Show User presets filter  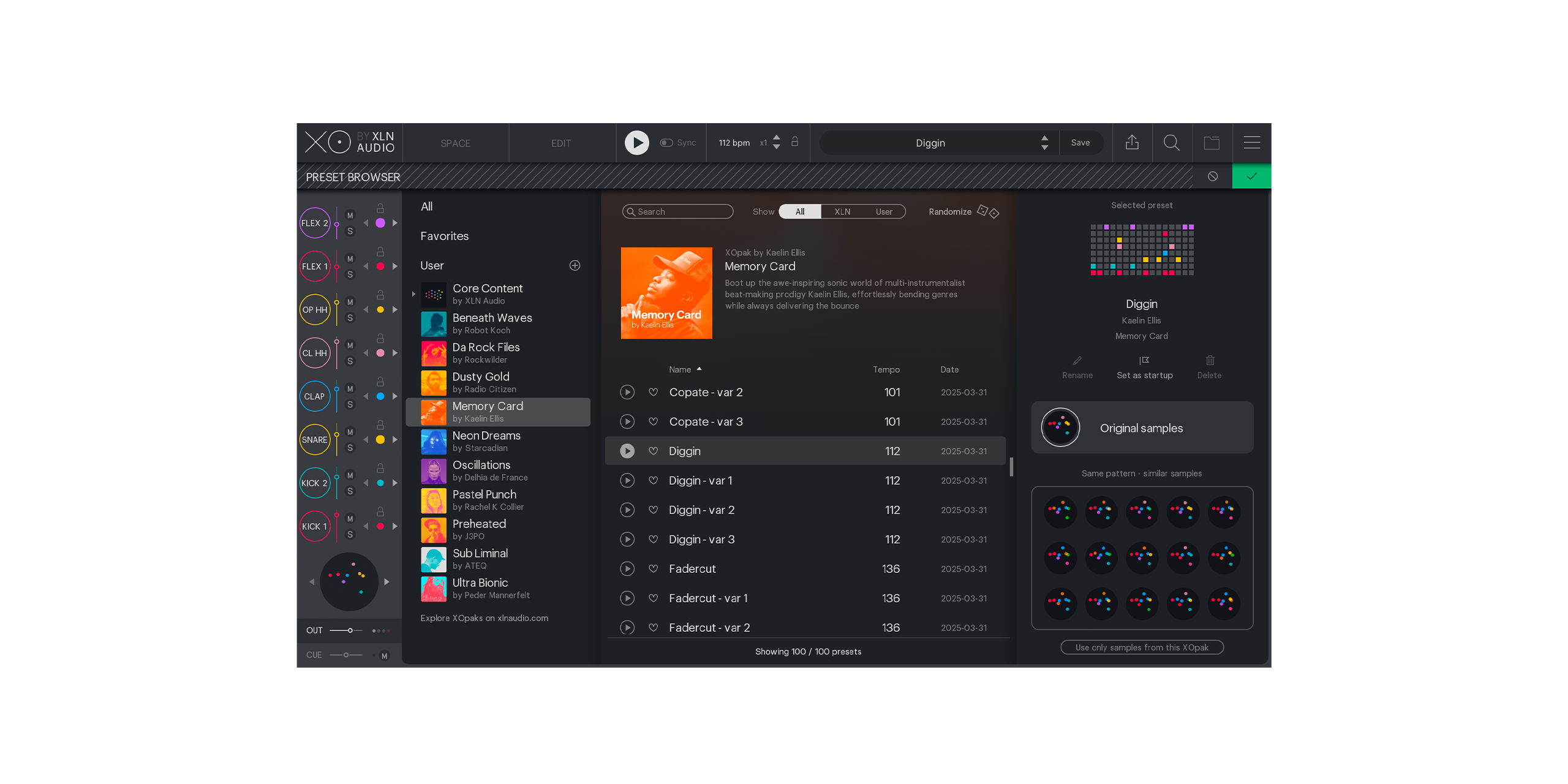point(884,212)
